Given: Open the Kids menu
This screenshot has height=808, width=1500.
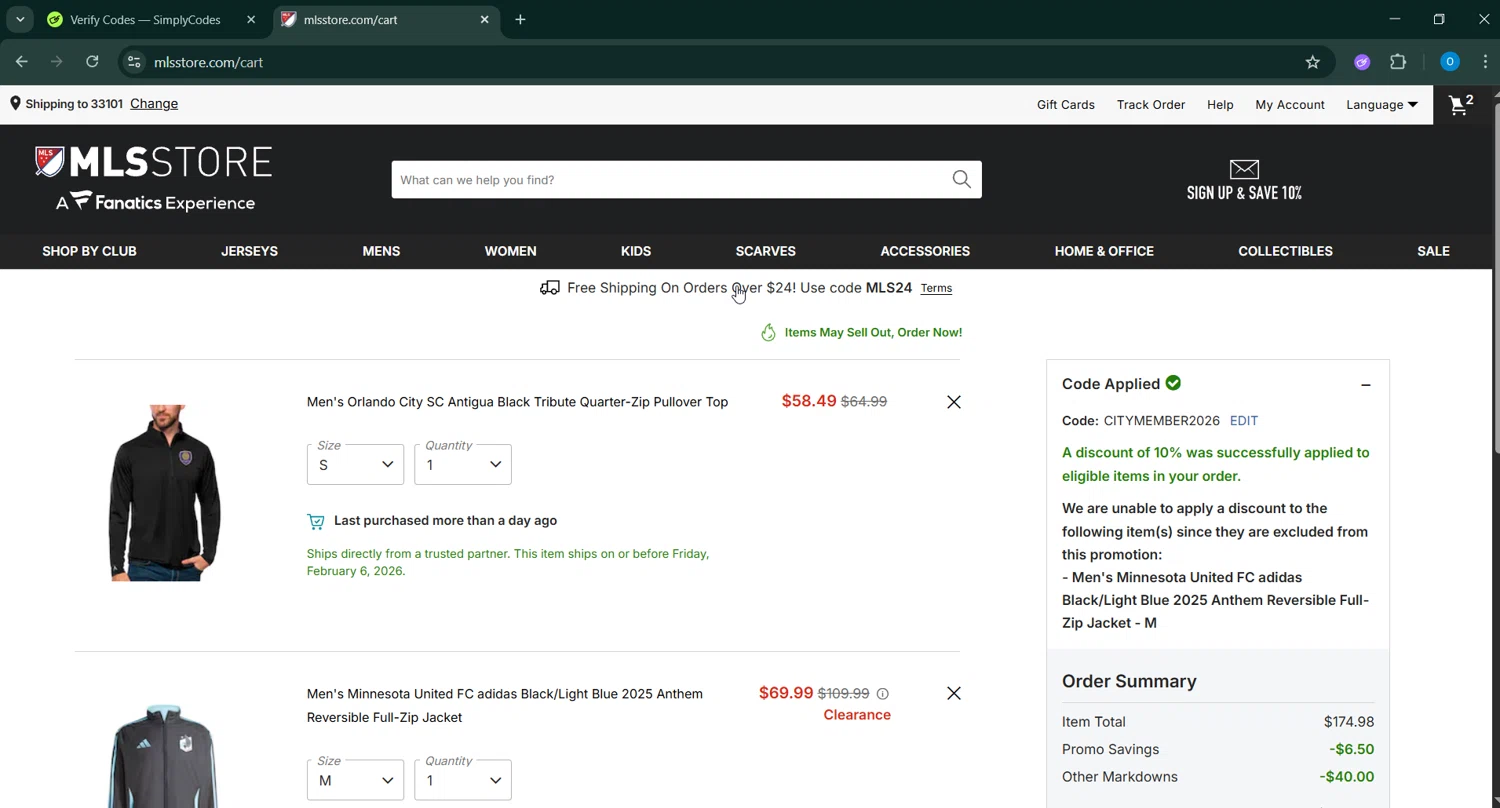Looking at the screenshot, I should (x=636, y=251).
